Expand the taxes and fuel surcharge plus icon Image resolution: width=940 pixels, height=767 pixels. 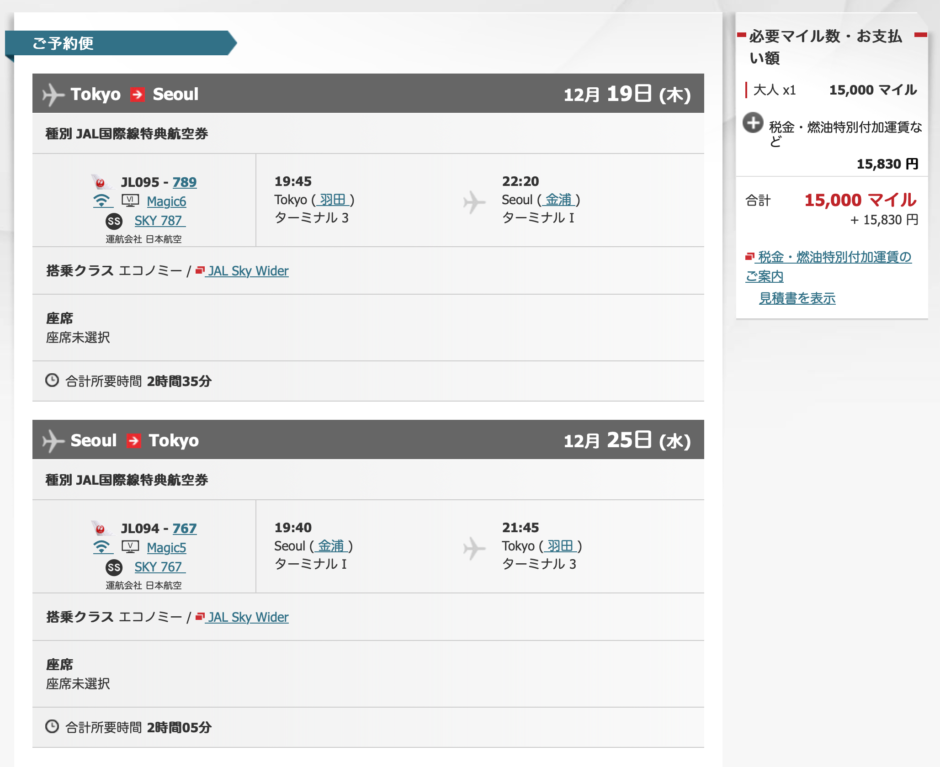755,124
